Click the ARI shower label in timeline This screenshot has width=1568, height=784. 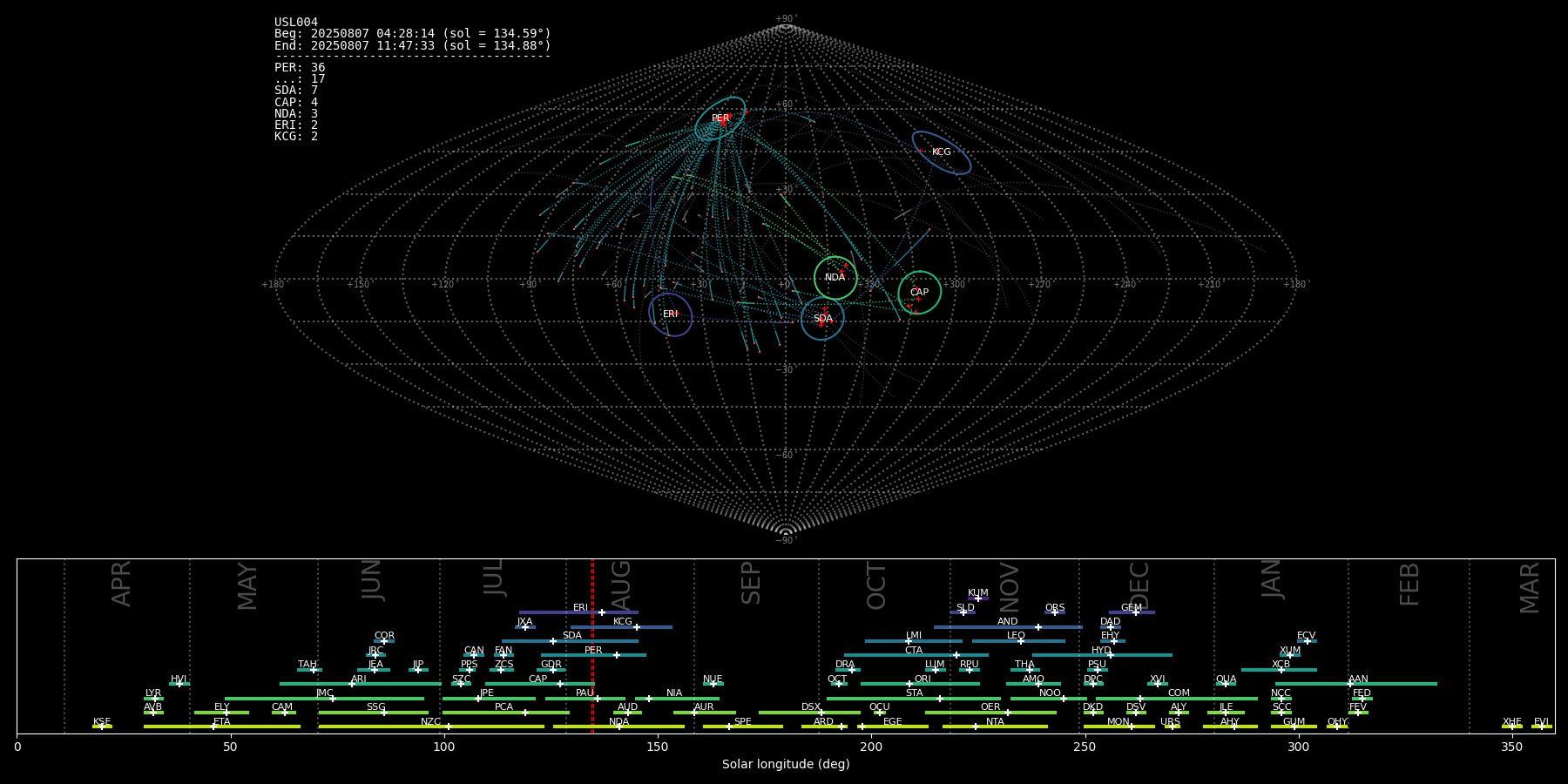359,679
